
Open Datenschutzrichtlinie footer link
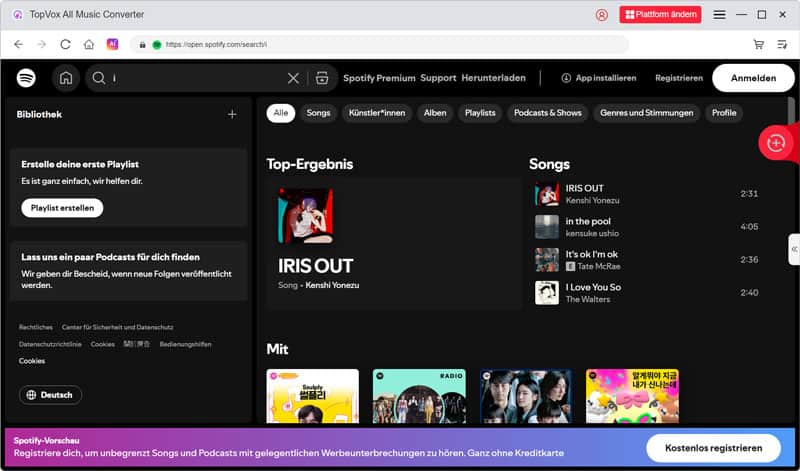coord(50,344)
